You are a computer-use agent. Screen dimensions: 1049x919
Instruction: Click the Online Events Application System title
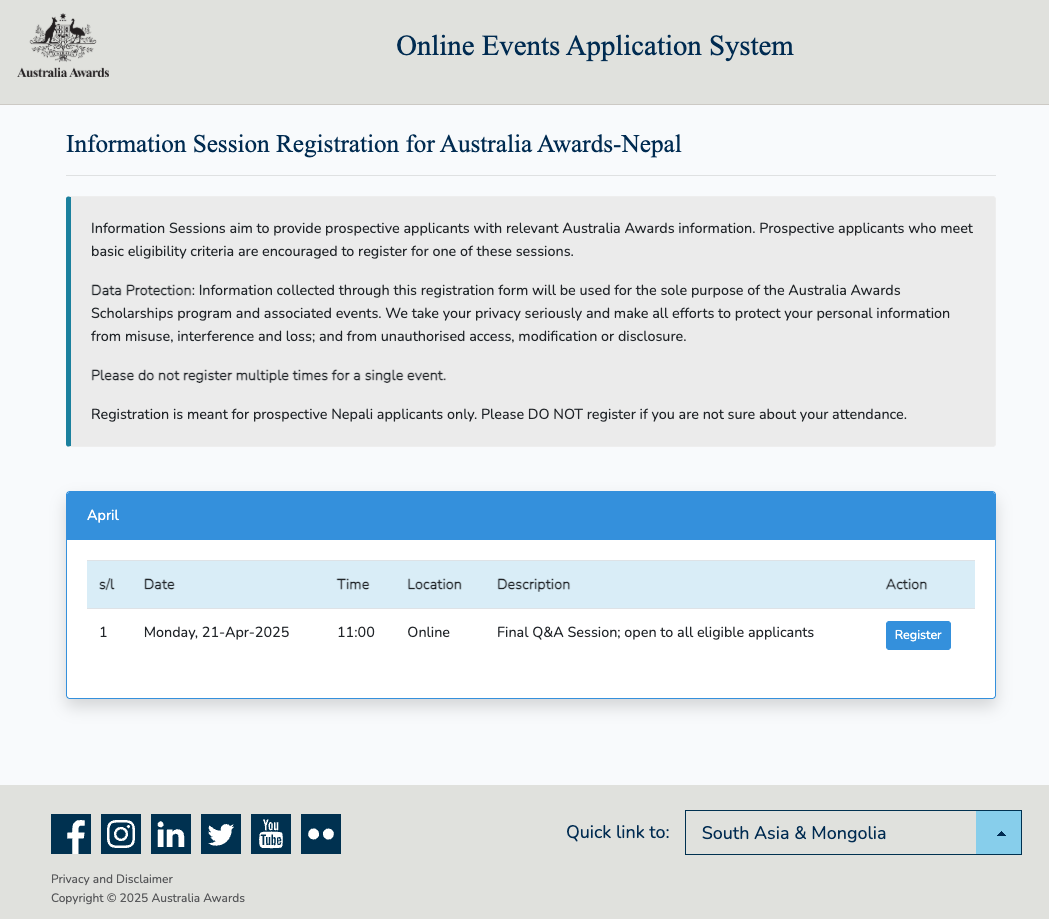pyautogui.click(x=595, y=46)
